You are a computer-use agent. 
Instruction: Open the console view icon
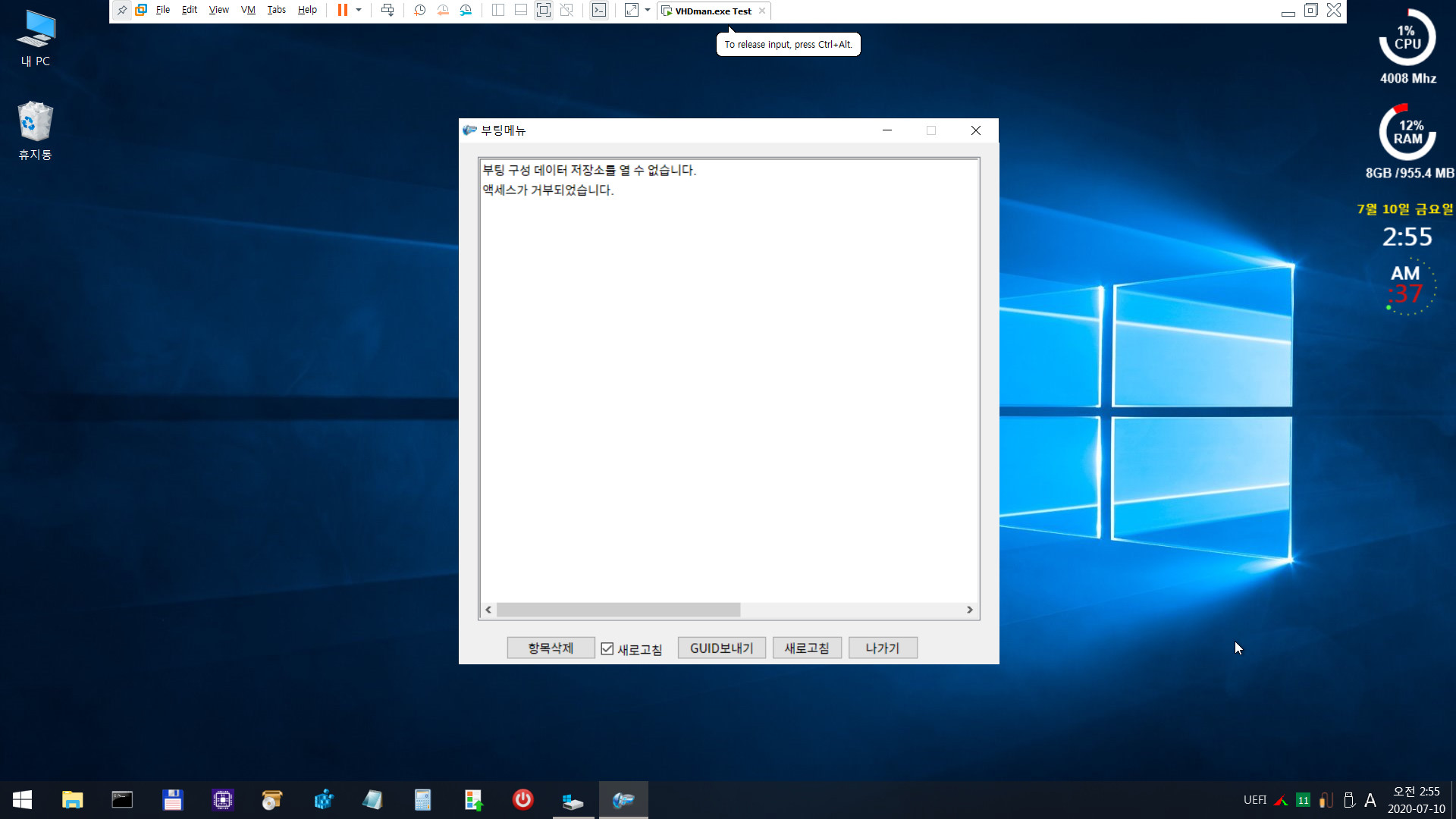599,11
